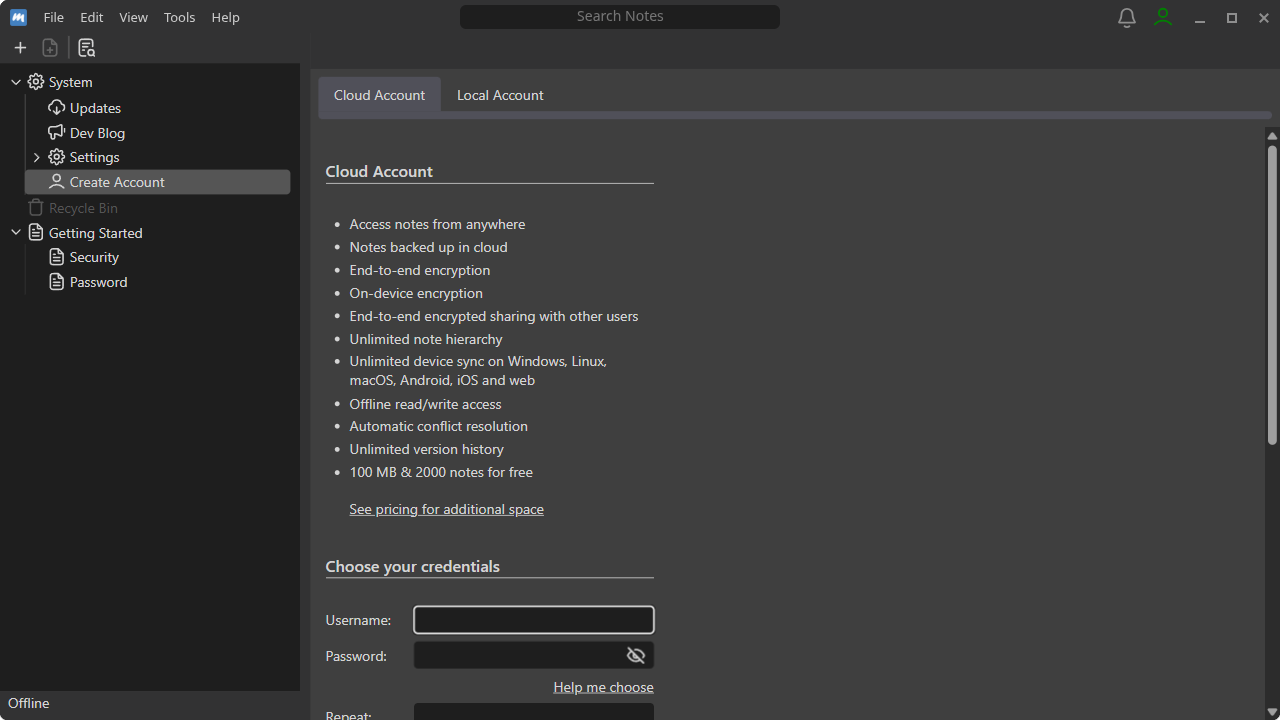Open the Dev Blog megaphone item
Screen dimensions: 1280x720
click(x=57, y=132)
